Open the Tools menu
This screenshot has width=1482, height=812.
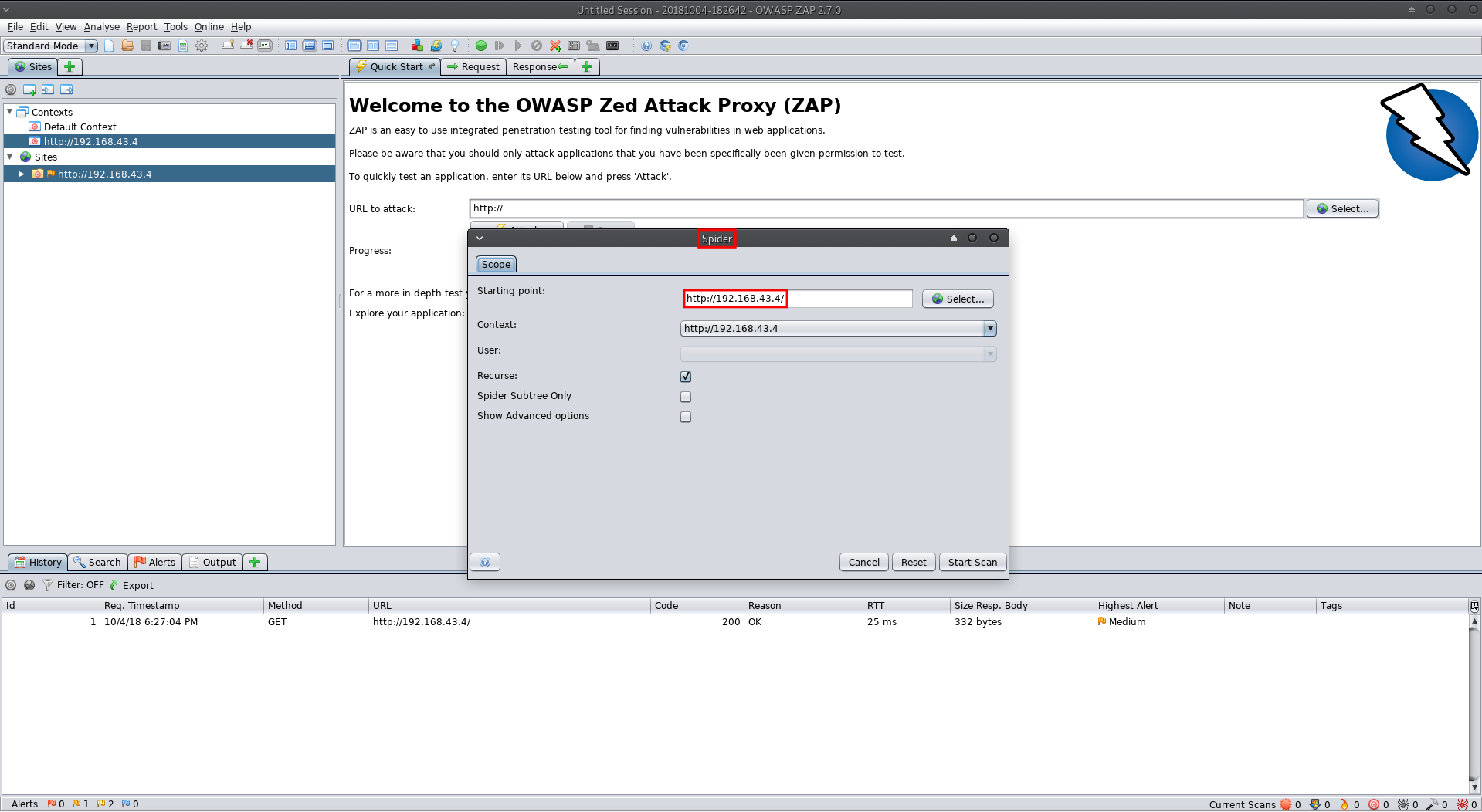[176, 26]
